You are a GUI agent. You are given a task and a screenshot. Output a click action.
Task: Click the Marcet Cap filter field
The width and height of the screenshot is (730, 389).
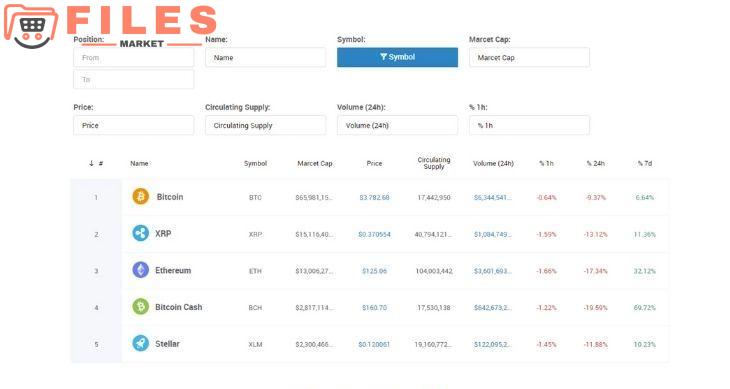(x=529, y=57)
